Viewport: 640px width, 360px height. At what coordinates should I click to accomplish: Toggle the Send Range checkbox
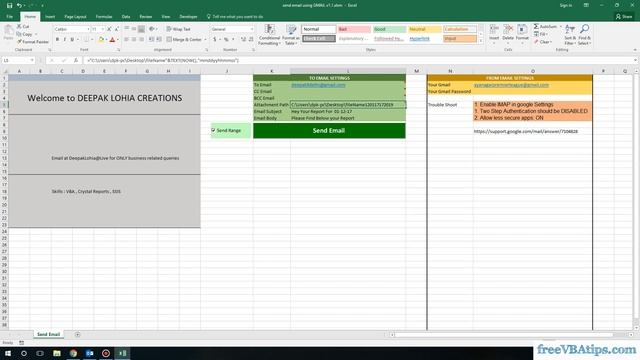coord(213,130)
